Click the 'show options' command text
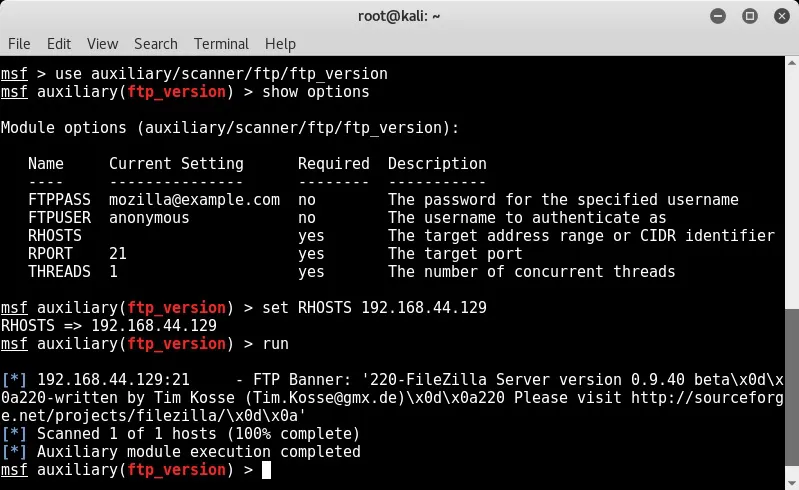Screen dimensions: 799x490 point(315,92)
